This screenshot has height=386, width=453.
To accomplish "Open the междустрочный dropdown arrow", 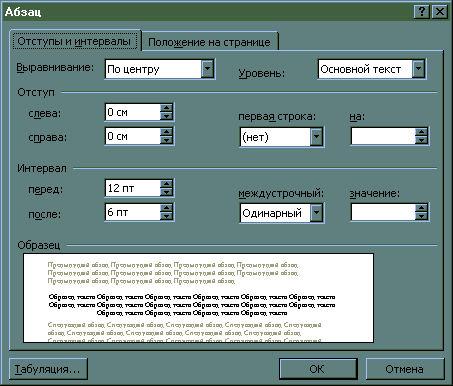I will (316, 213).
